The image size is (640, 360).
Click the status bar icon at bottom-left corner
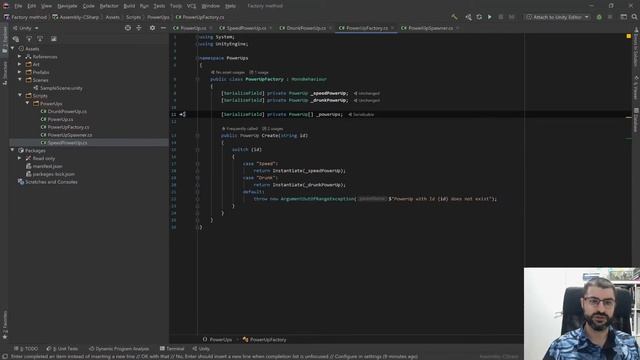[x=5, y=356]
